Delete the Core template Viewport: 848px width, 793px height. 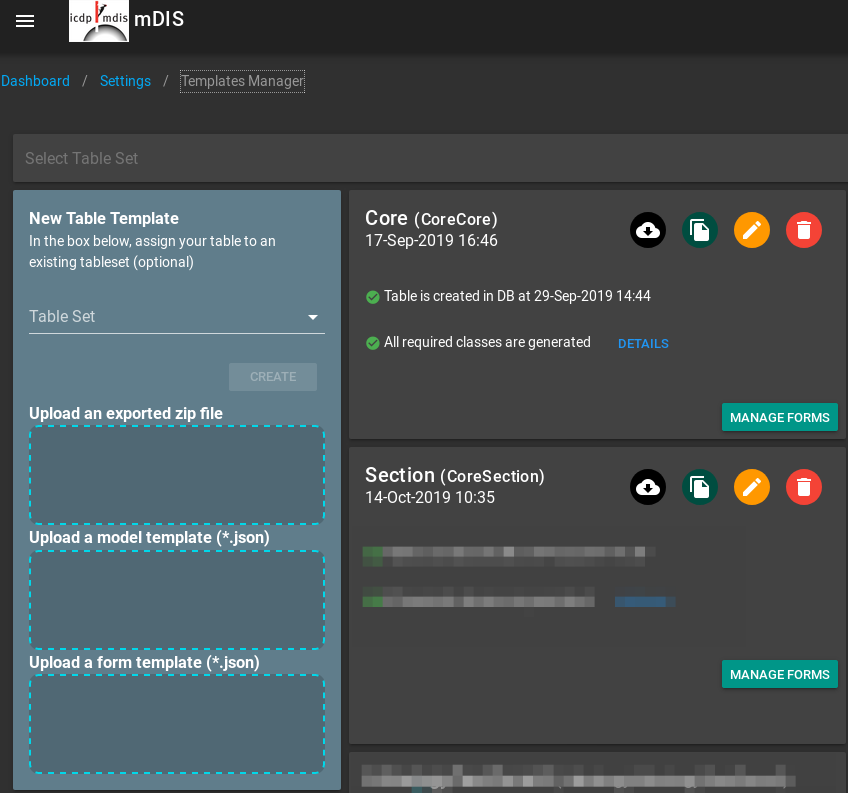point(804,231)
